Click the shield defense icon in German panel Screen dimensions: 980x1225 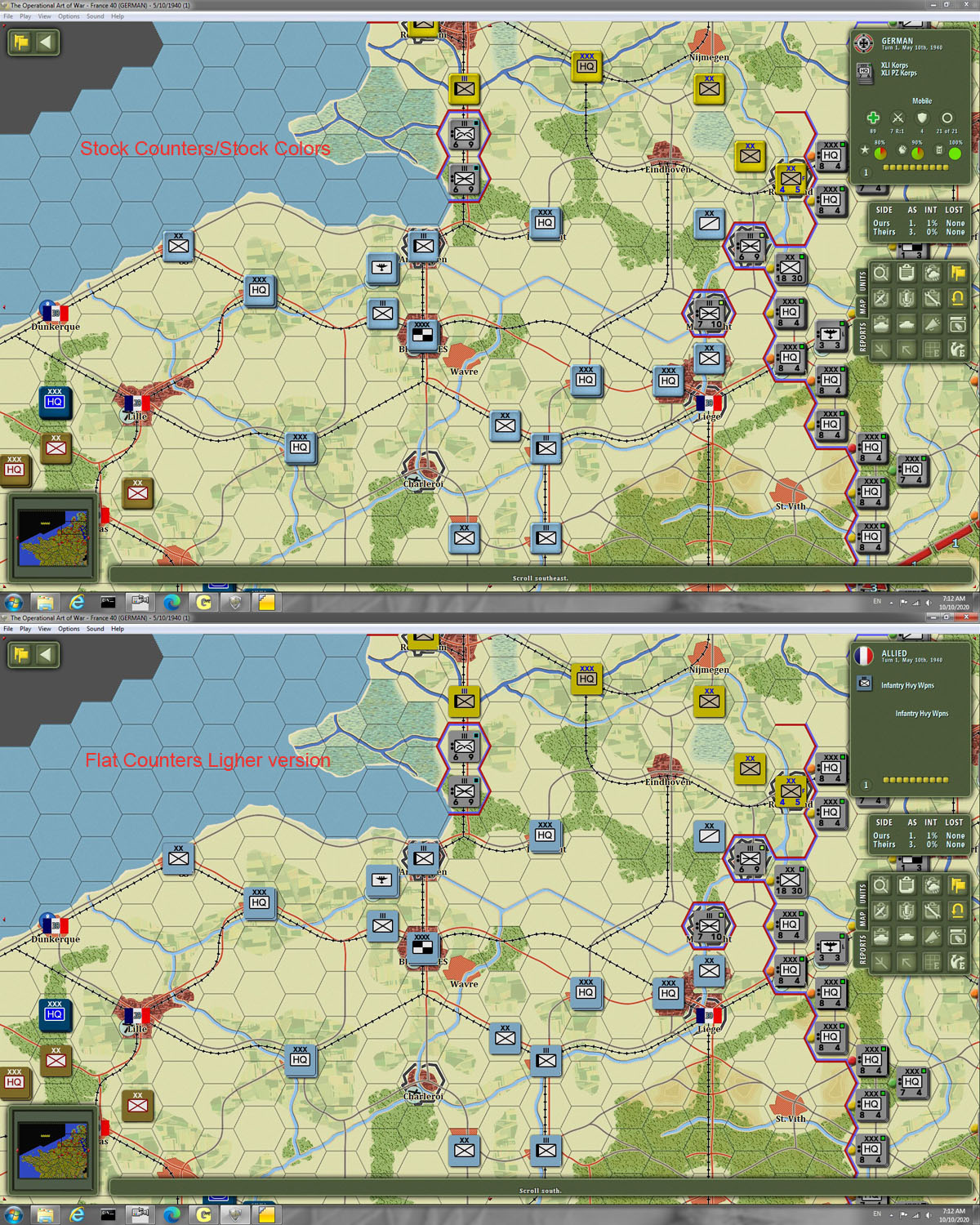click(x=922, y=118)
